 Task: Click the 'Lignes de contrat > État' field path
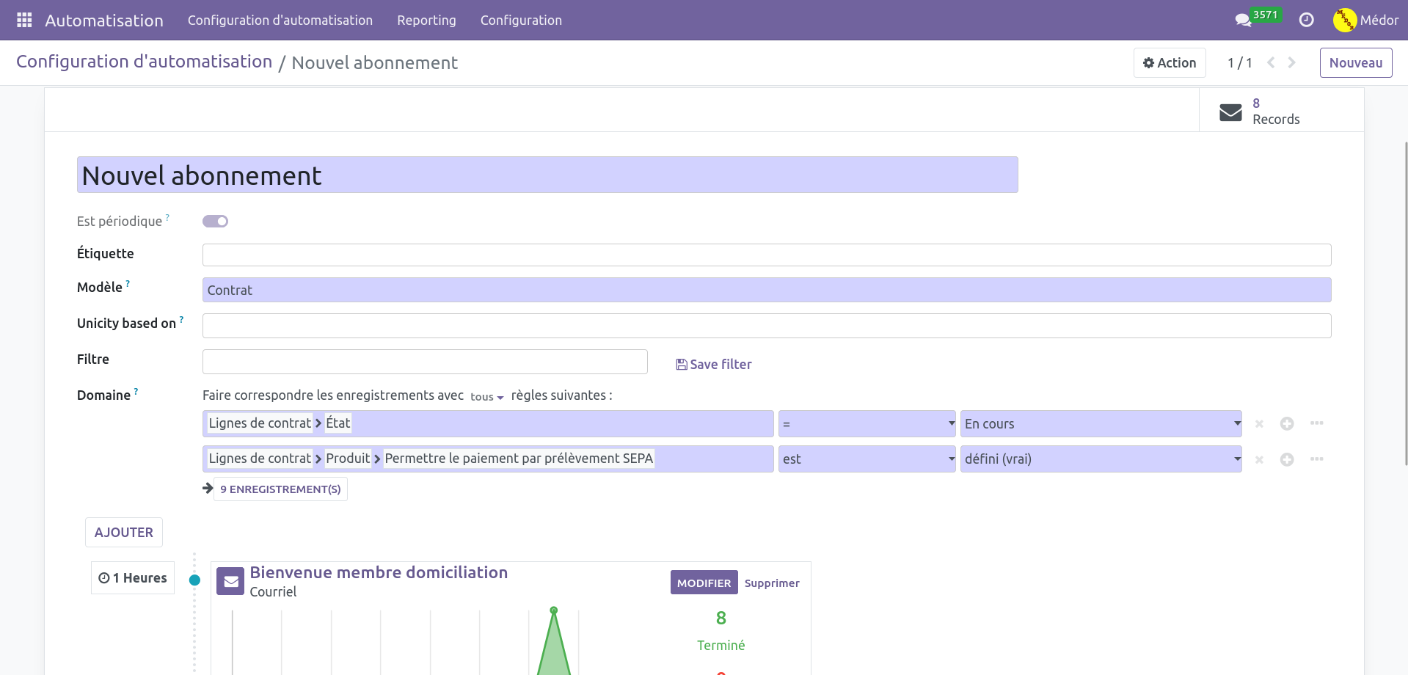488,424
